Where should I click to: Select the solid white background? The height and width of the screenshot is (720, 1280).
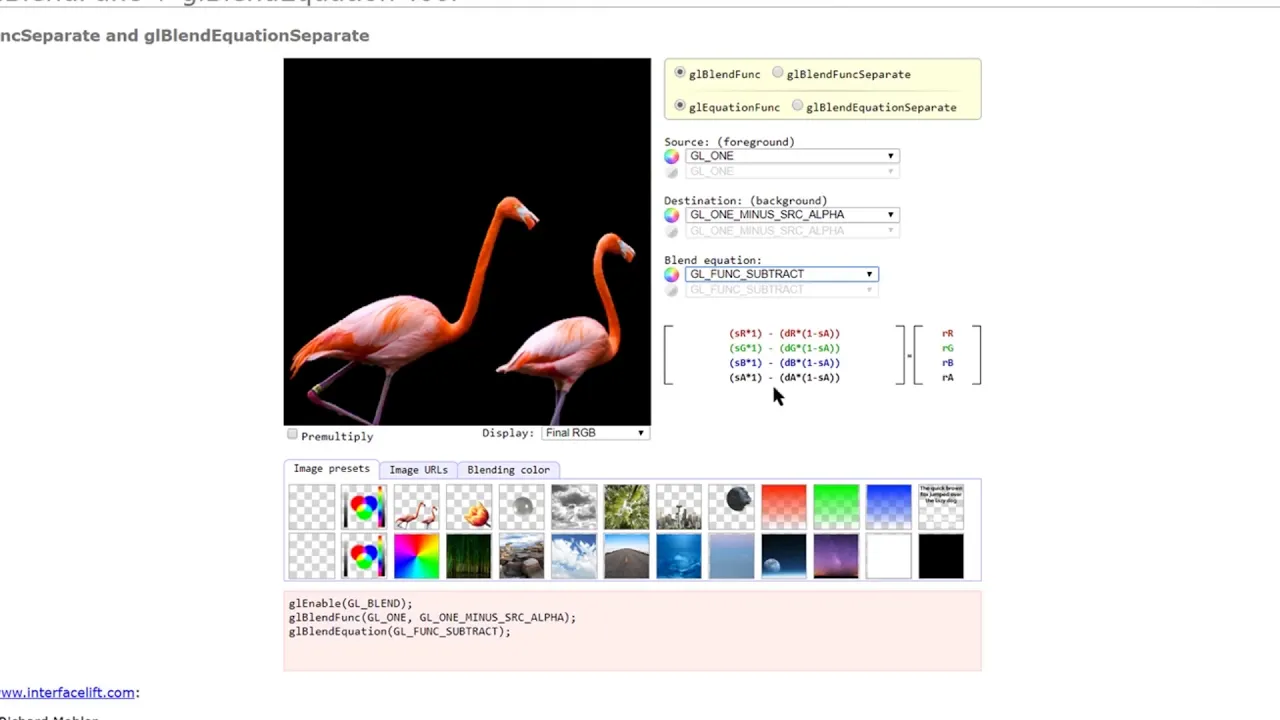coord(889,557)
